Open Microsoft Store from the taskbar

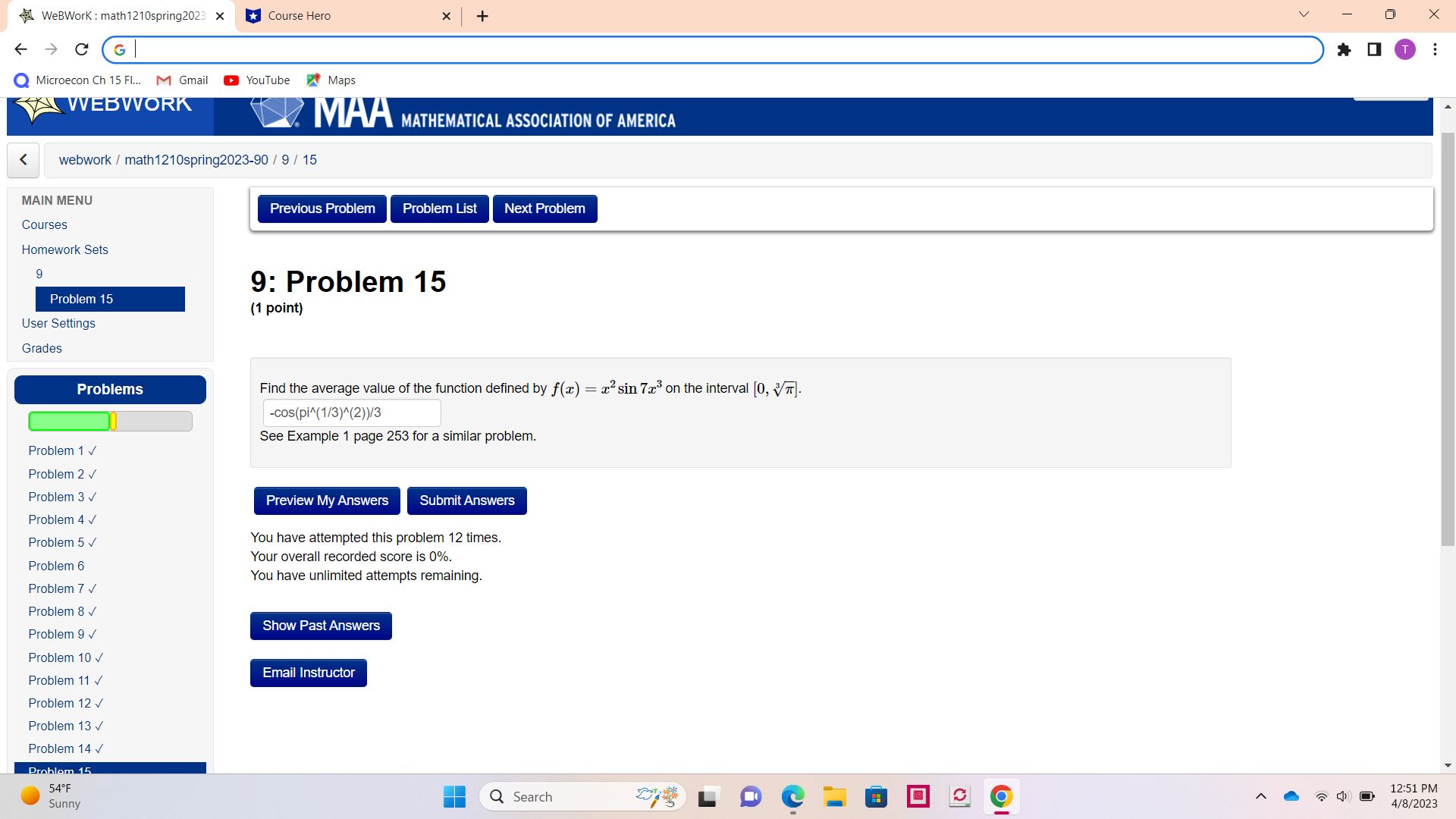[x=876, y=796]
